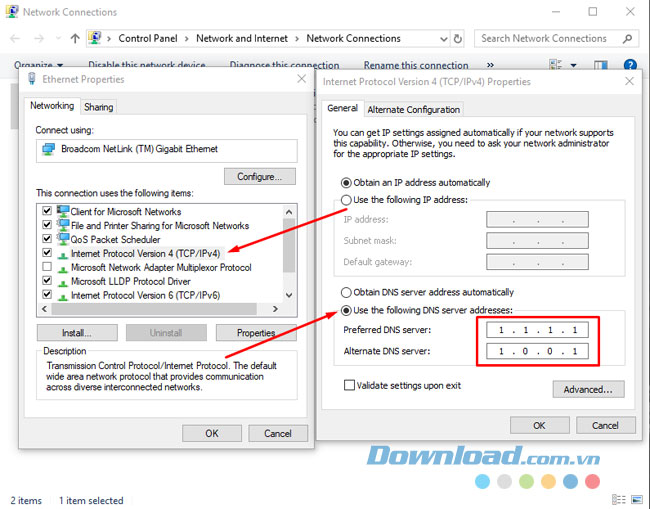
Task: Select Obtain DNS server address automatically
Action: pyautogui.click(x=346, y=293)
